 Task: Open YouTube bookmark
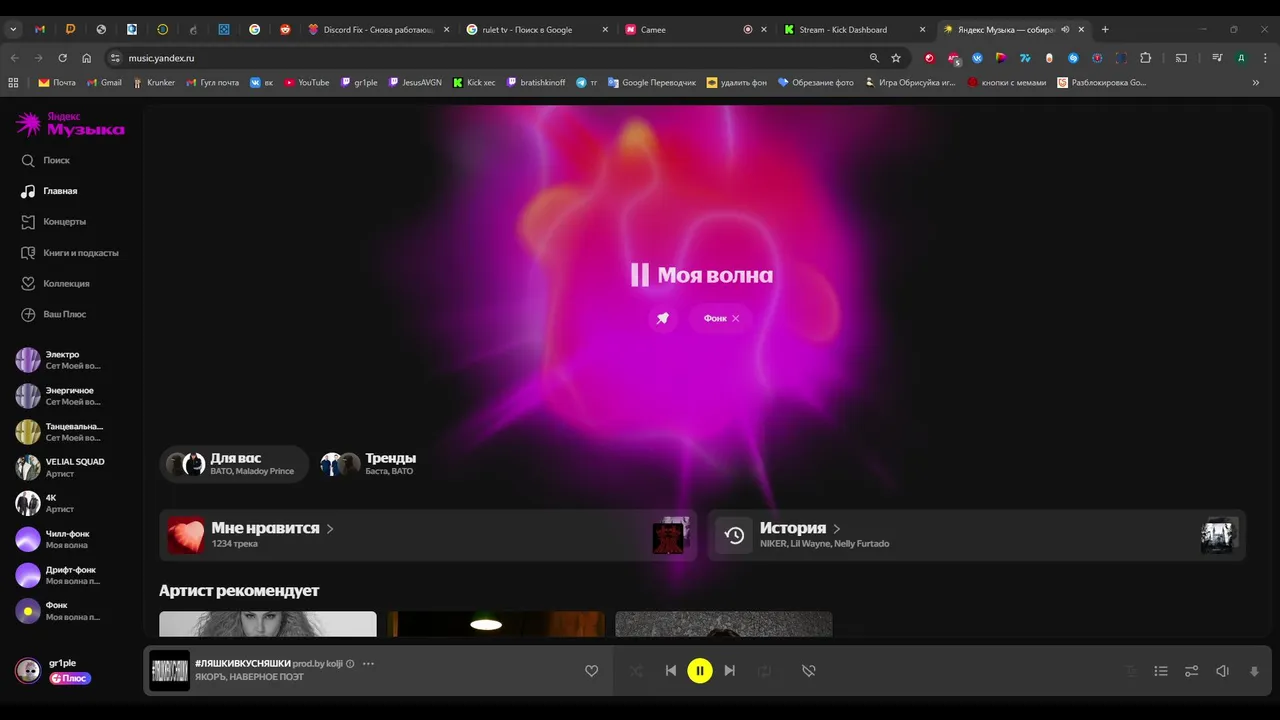click(307, 83)
